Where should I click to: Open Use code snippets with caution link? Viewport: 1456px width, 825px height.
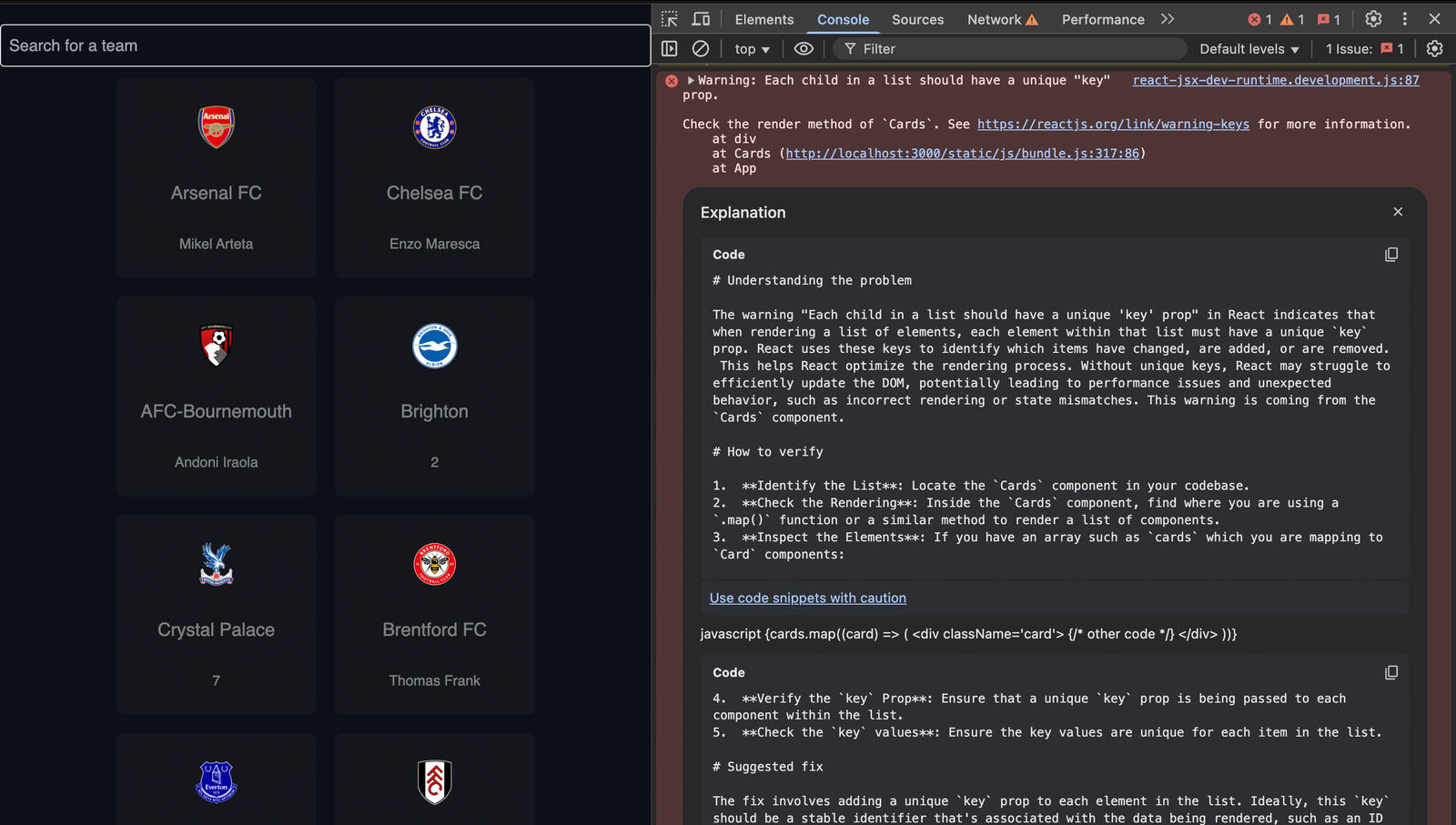(x=808, y=598)
